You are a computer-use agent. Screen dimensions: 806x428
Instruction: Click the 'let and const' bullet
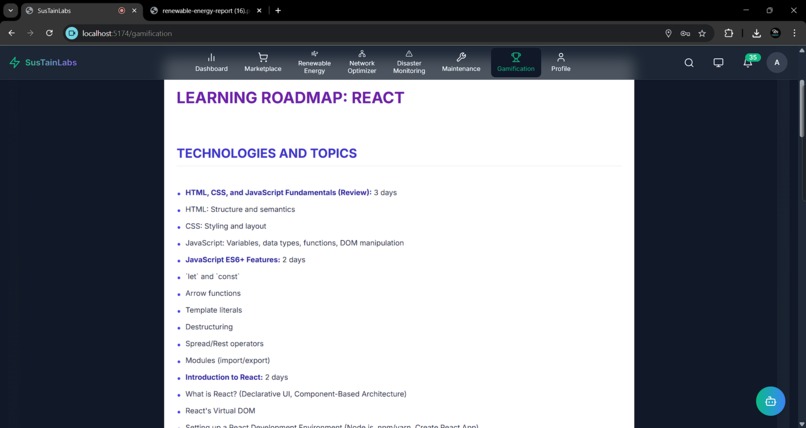click(212, 276)
